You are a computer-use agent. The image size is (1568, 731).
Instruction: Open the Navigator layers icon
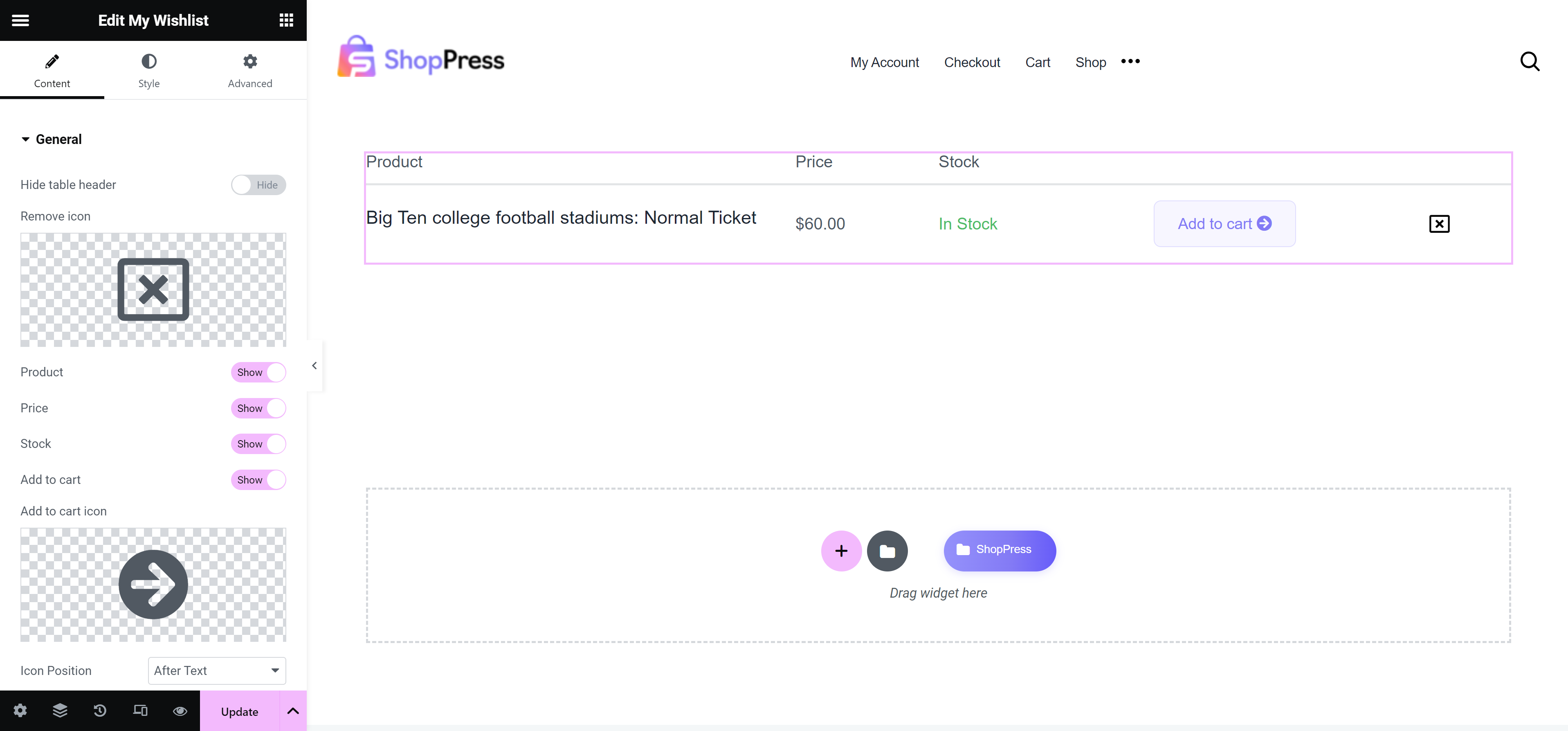pos(59,710)
